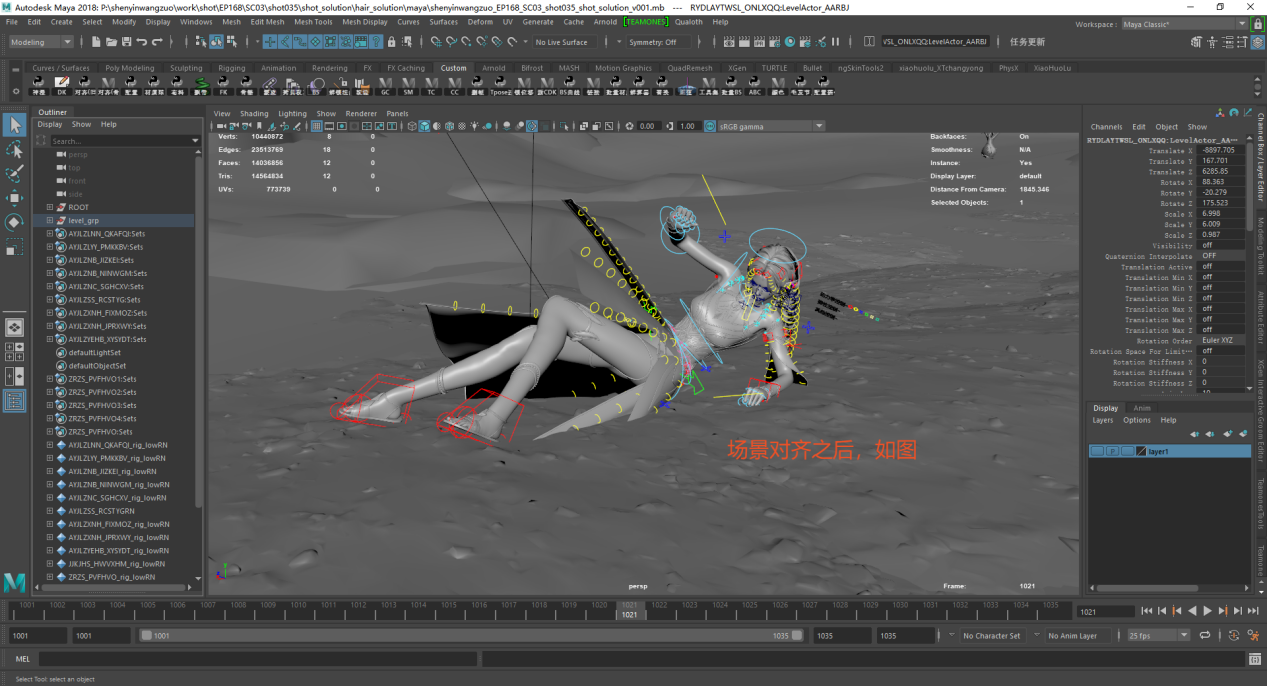Click the 任务更新 button
The height and width of the screenshot is (686, 1267).
click(1027, 42)
